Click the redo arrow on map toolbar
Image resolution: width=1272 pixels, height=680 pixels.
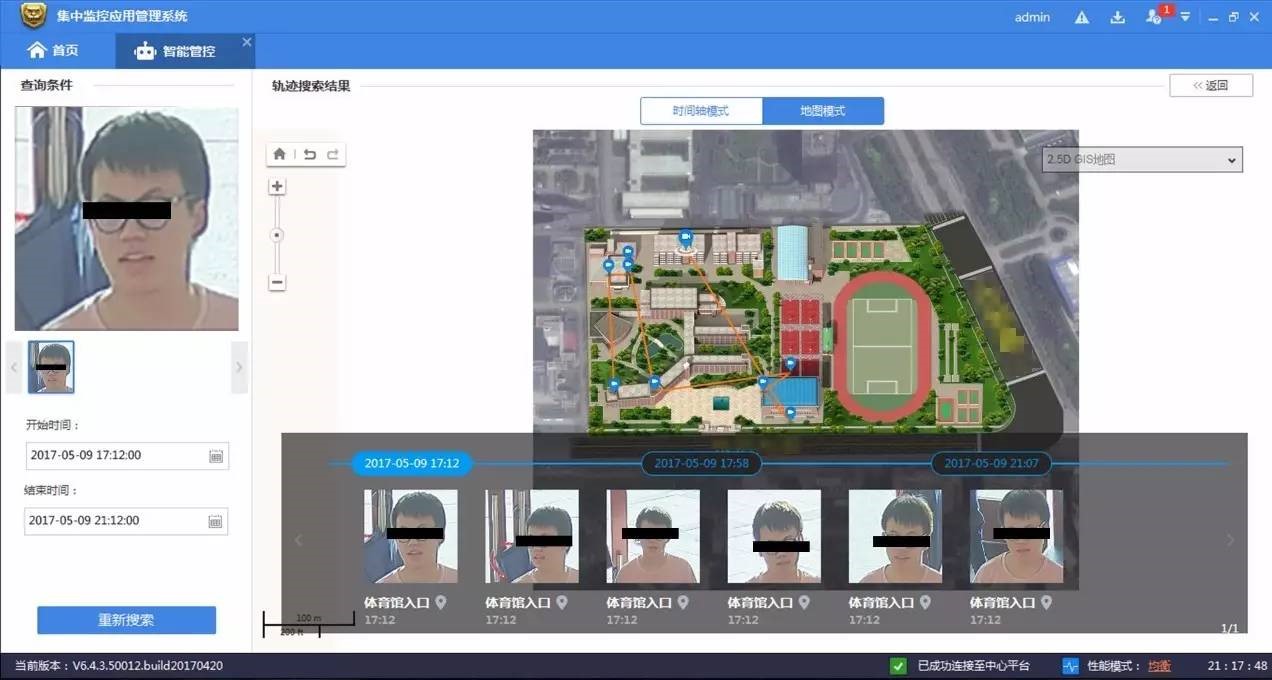point(333,154)
